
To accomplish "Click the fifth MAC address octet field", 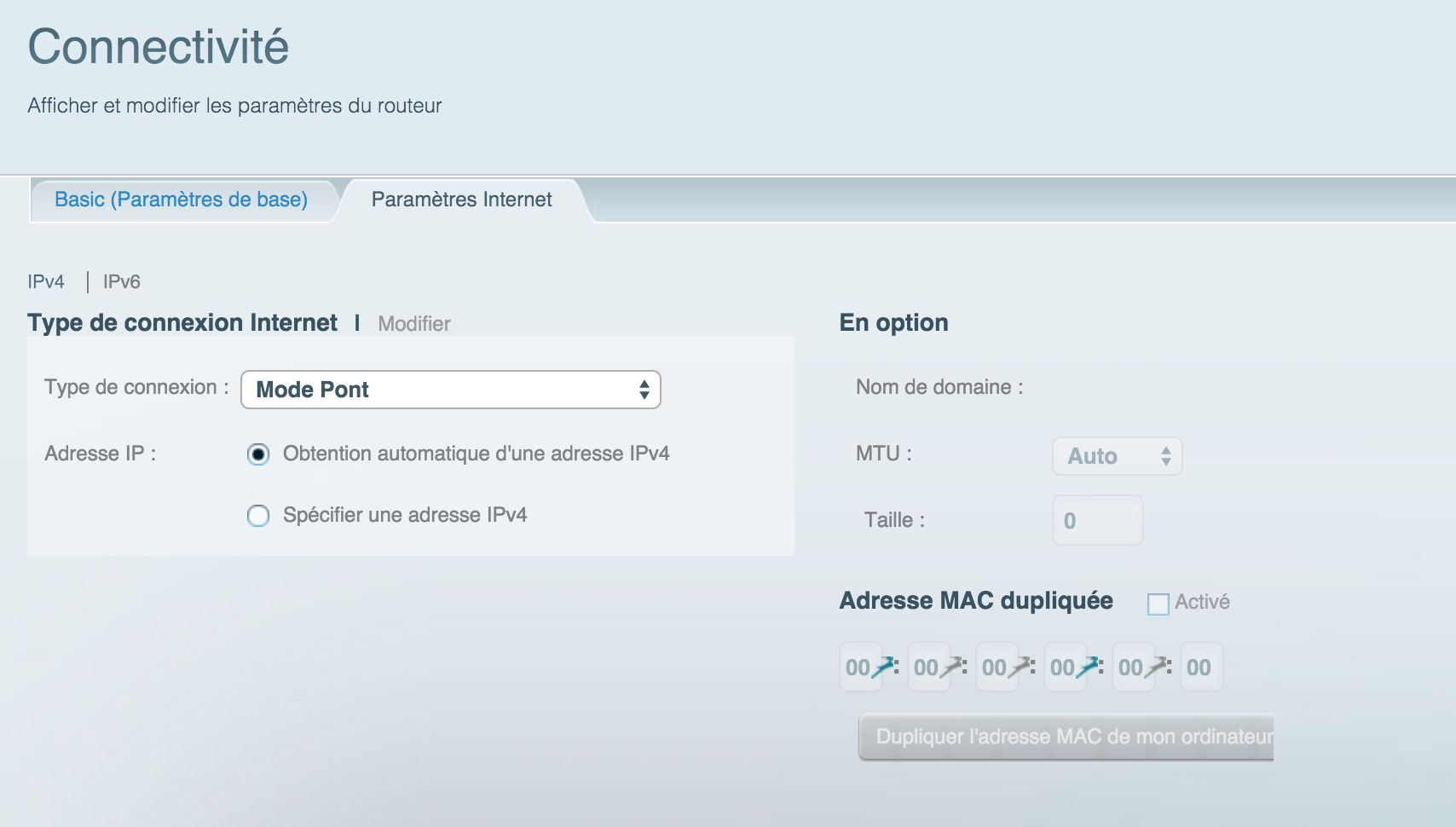I will (x=1134, y=667).
